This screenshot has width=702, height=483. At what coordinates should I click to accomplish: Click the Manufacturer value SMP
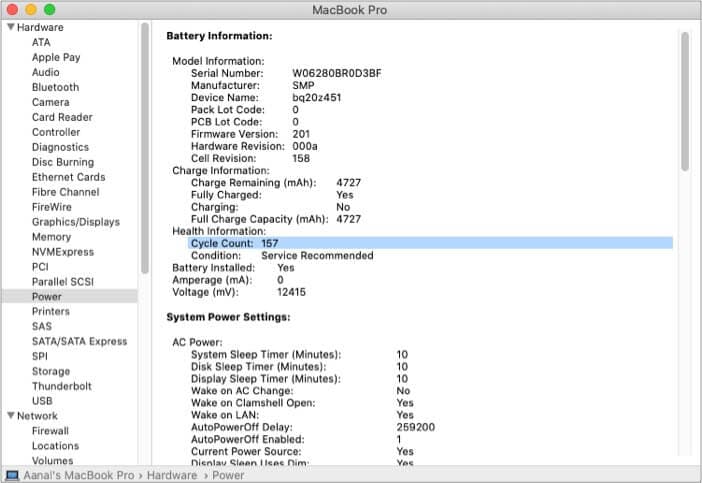coord(304,85)
